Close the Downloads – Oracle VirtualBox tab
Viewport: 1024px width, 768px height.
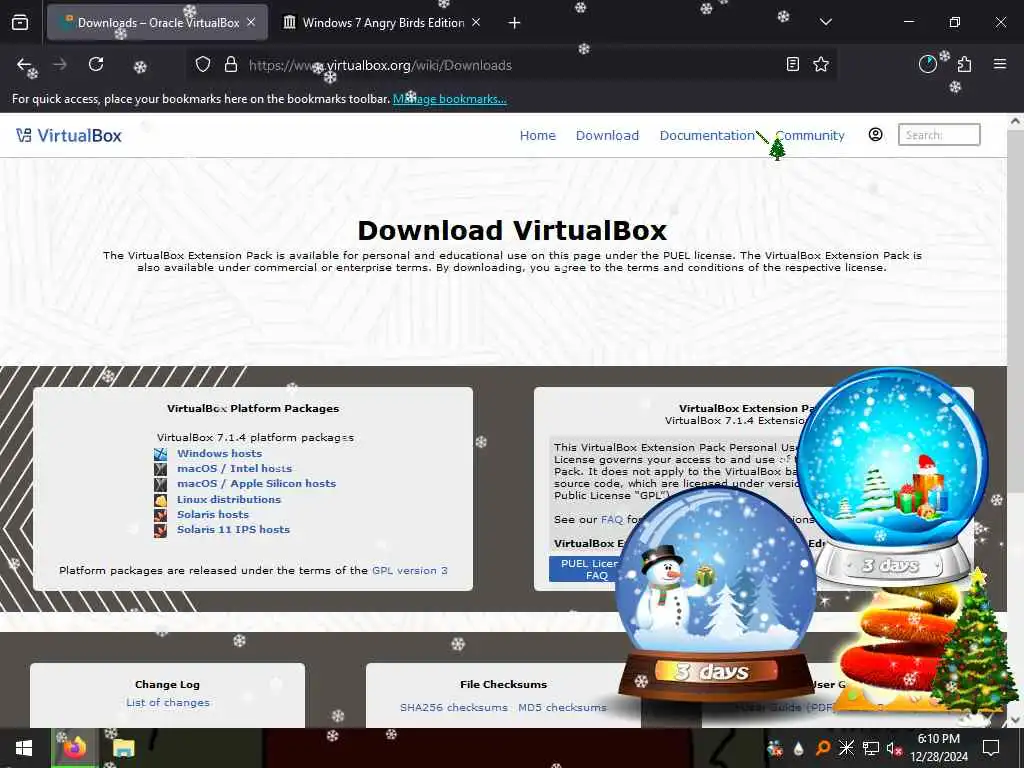coord(251,22)
